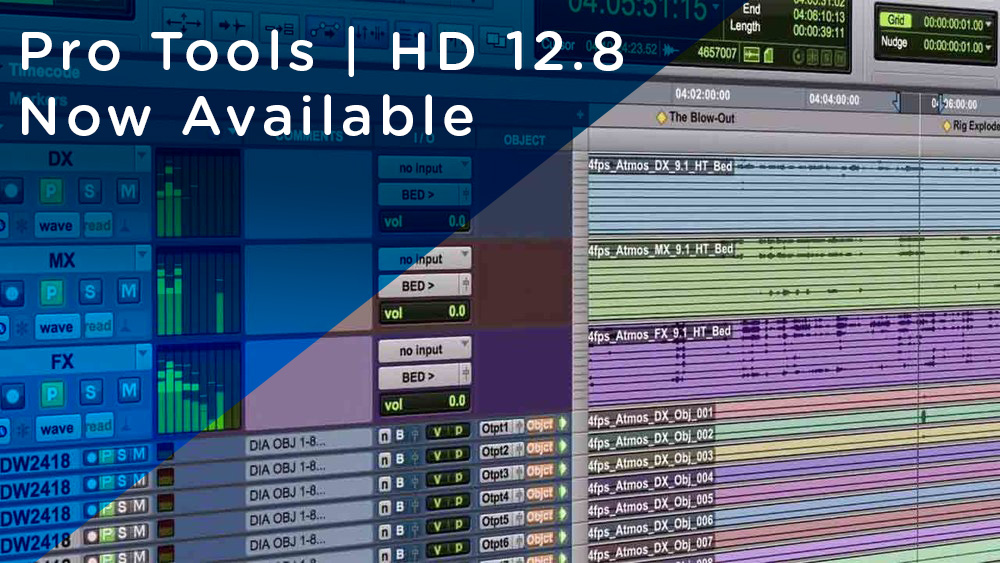Toggle input monitoring P on FX track

(52, 393)
